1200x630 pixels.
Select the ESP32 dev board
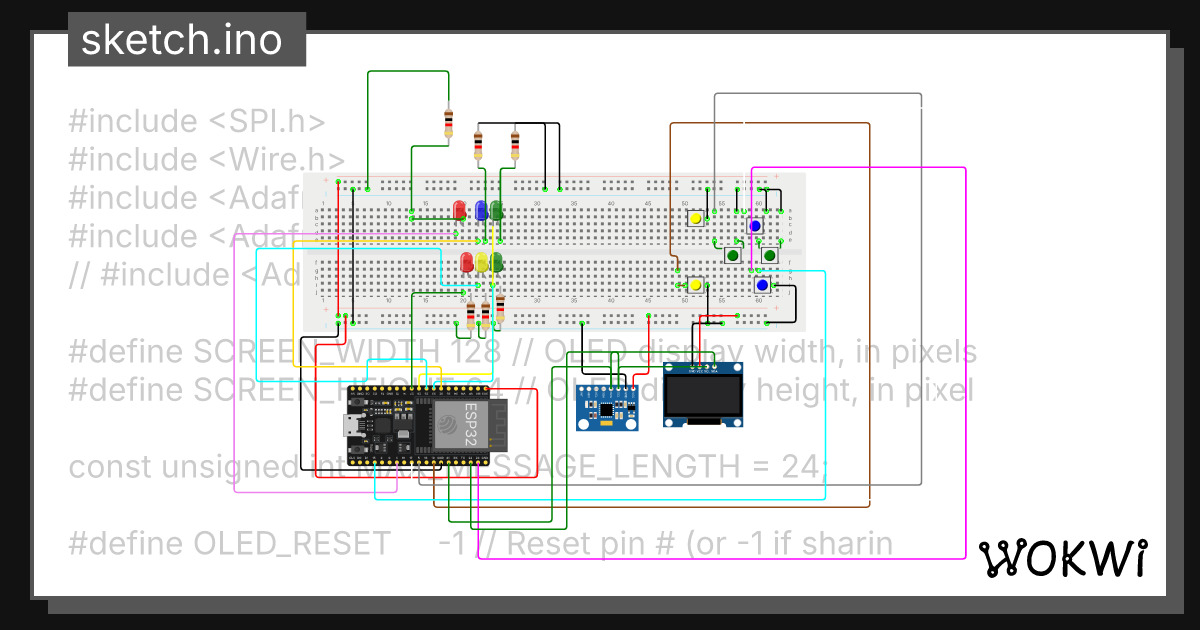(x=418, y=426)
